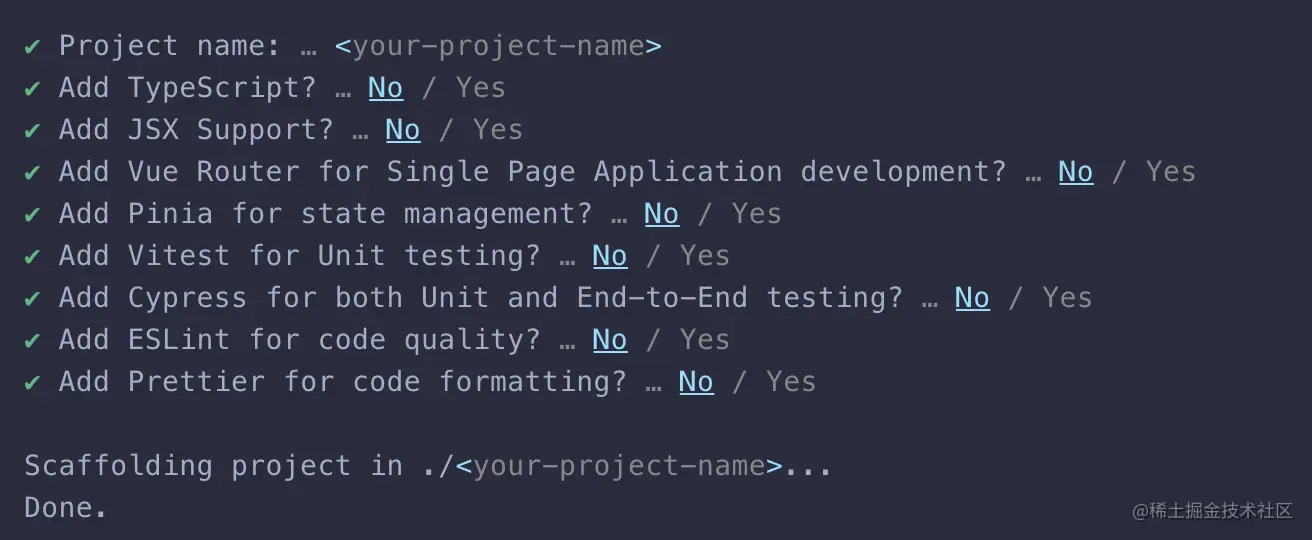
Task: Select No for Pinia state management
Action: [x=662, y=214]
